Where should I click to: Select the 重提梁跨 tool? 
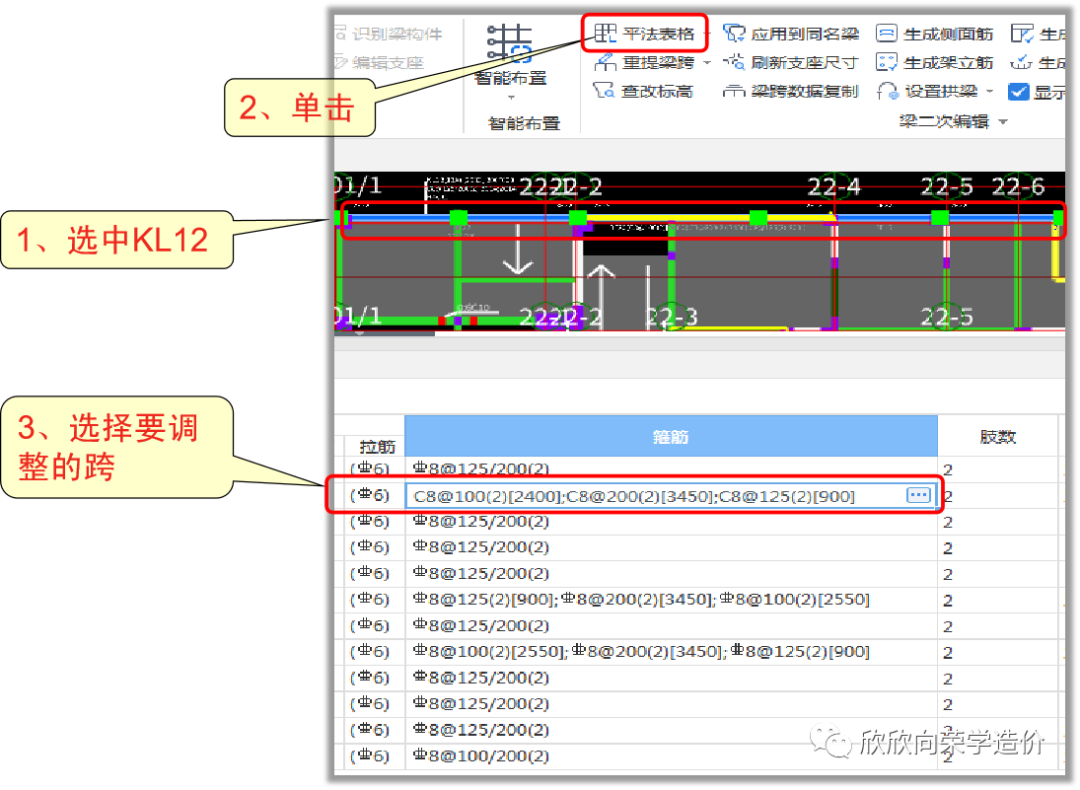pos(644,63)
